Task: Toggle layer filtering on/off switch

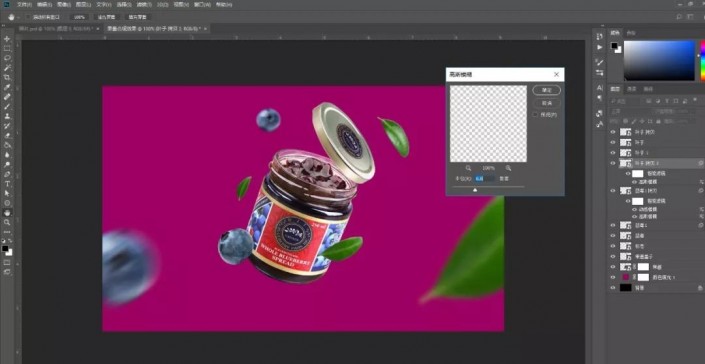Action: [696, 101]
